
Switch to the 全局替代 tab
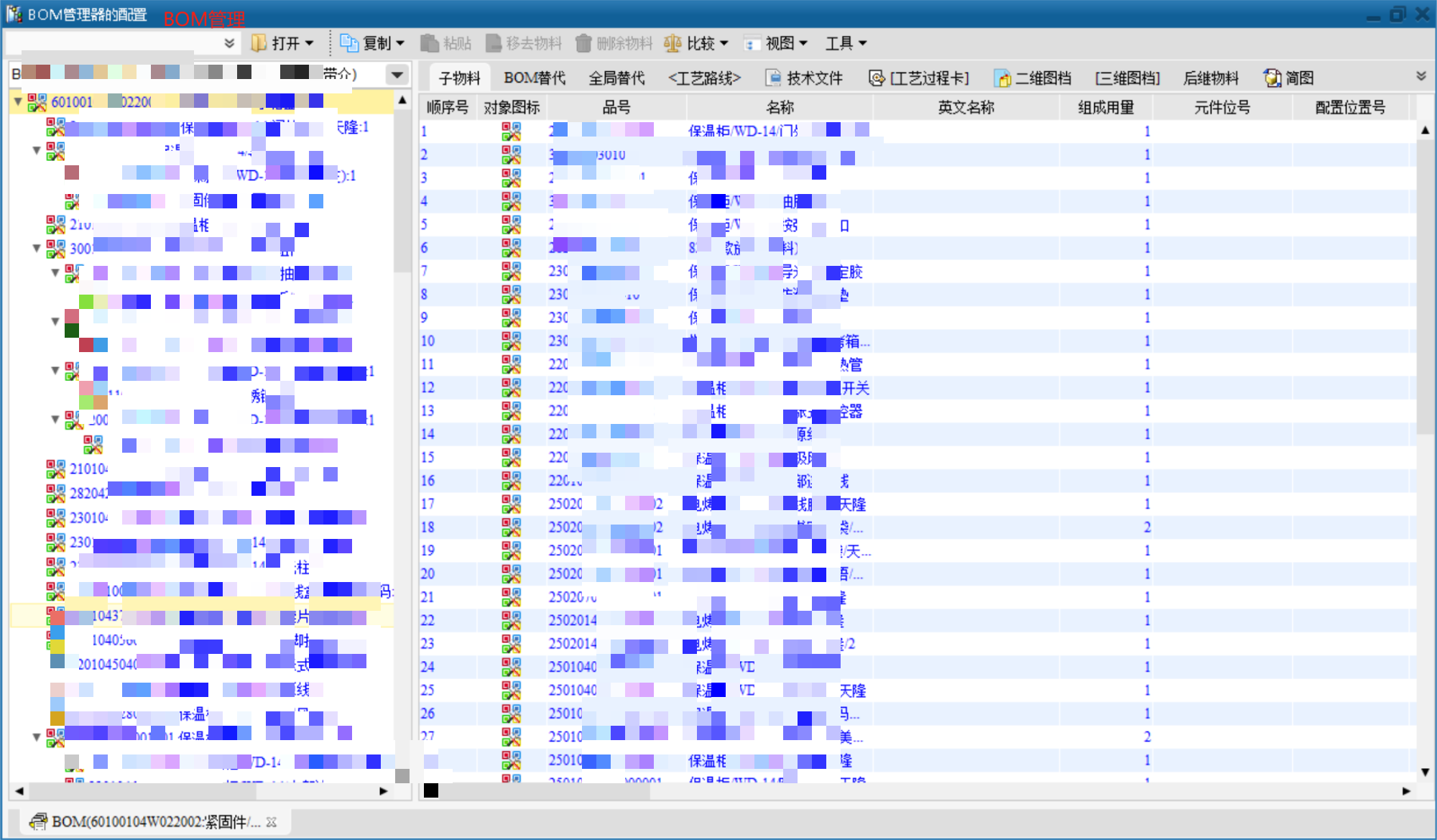[616, 78]
